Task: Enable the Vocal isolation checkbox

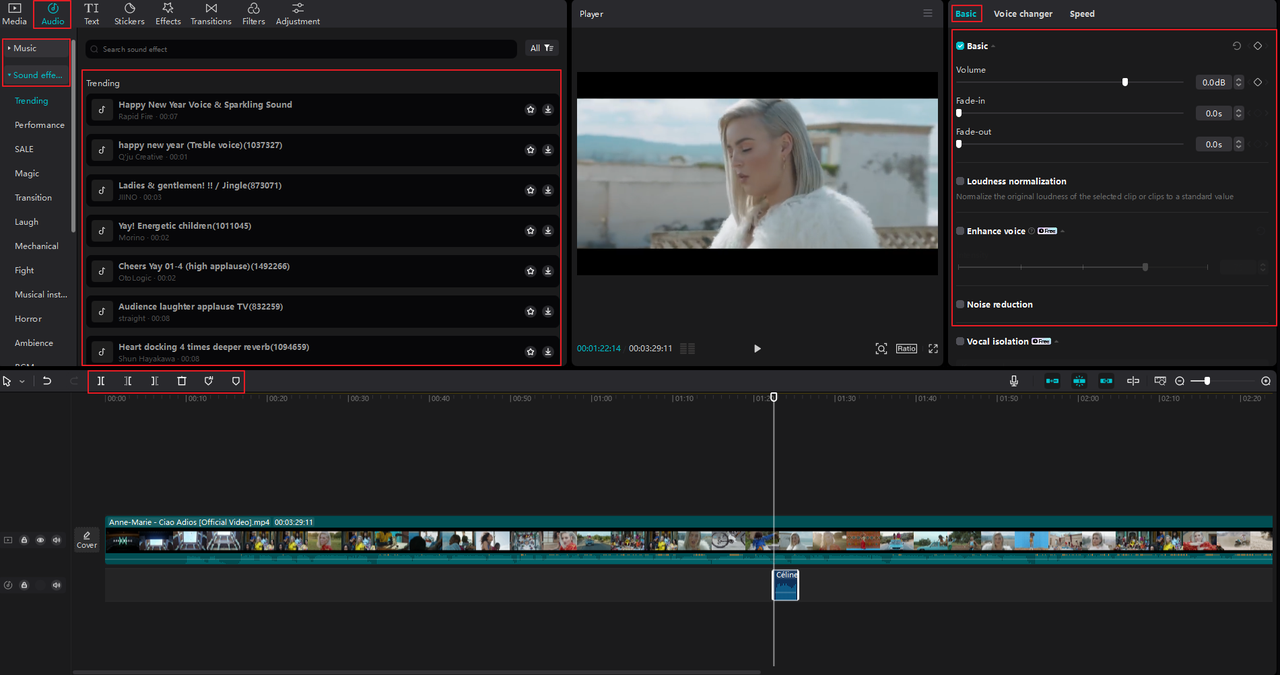Action: click(960, 341)
